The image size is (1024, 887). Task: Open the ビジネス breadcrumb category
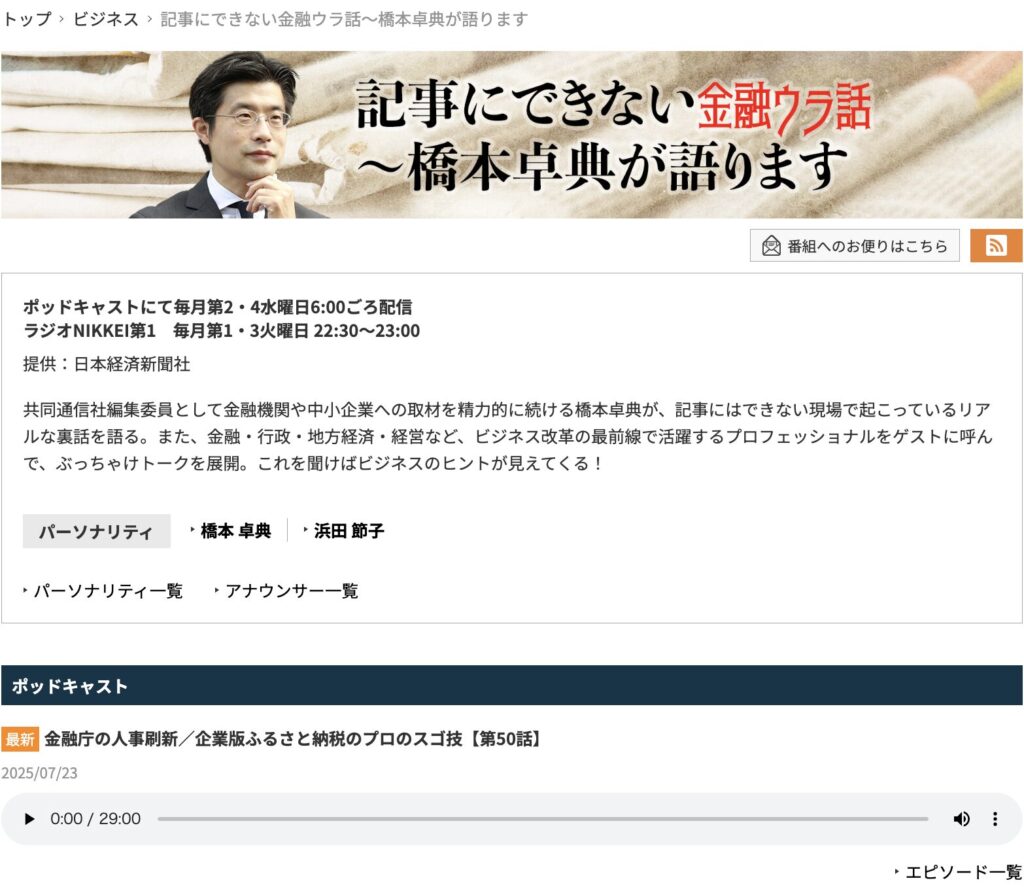[105, 19]
